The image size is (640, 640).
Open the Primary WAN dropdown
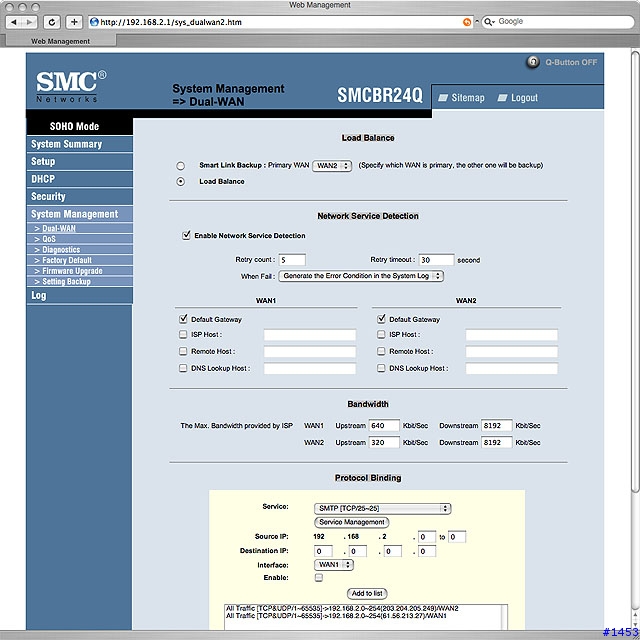332,166
